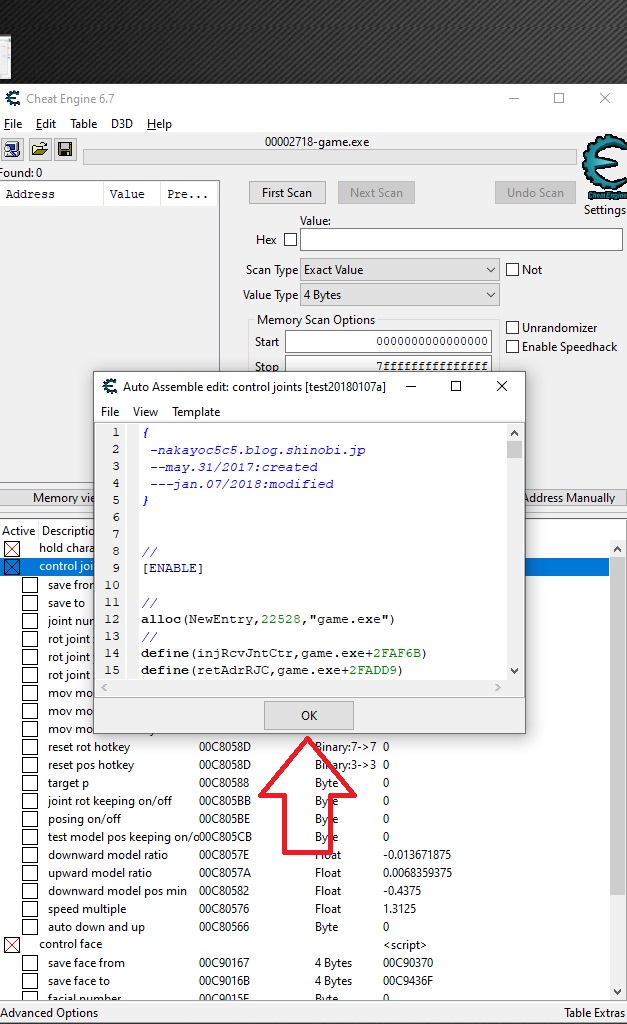This screenshot has width=627, height=1024.
Task: Toggle active box for save face from
Action: click(x=30, y=963)
